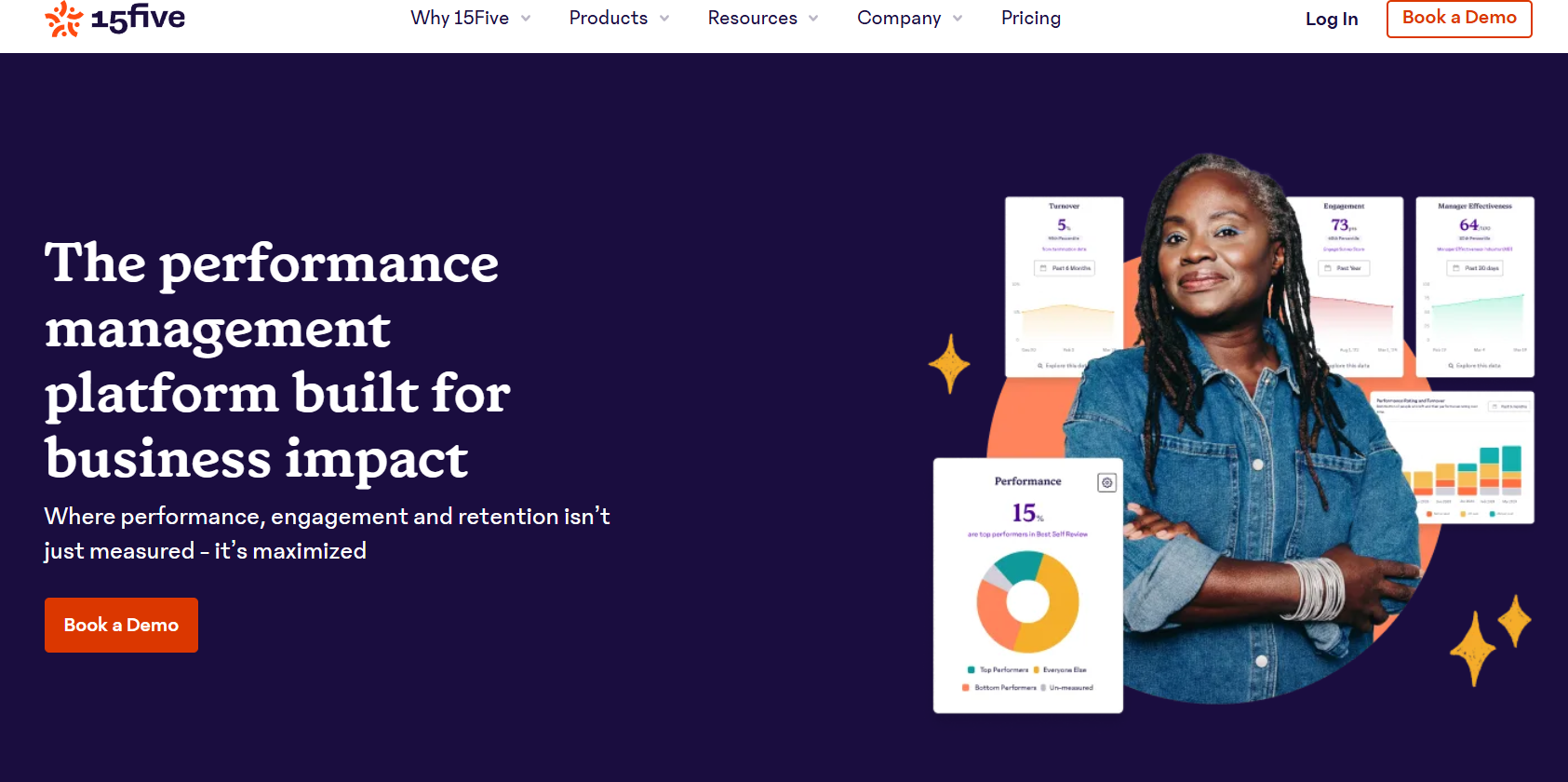Click the Manager Effectiveness Past 30 days calendar button

click(x=1475, y=268)
